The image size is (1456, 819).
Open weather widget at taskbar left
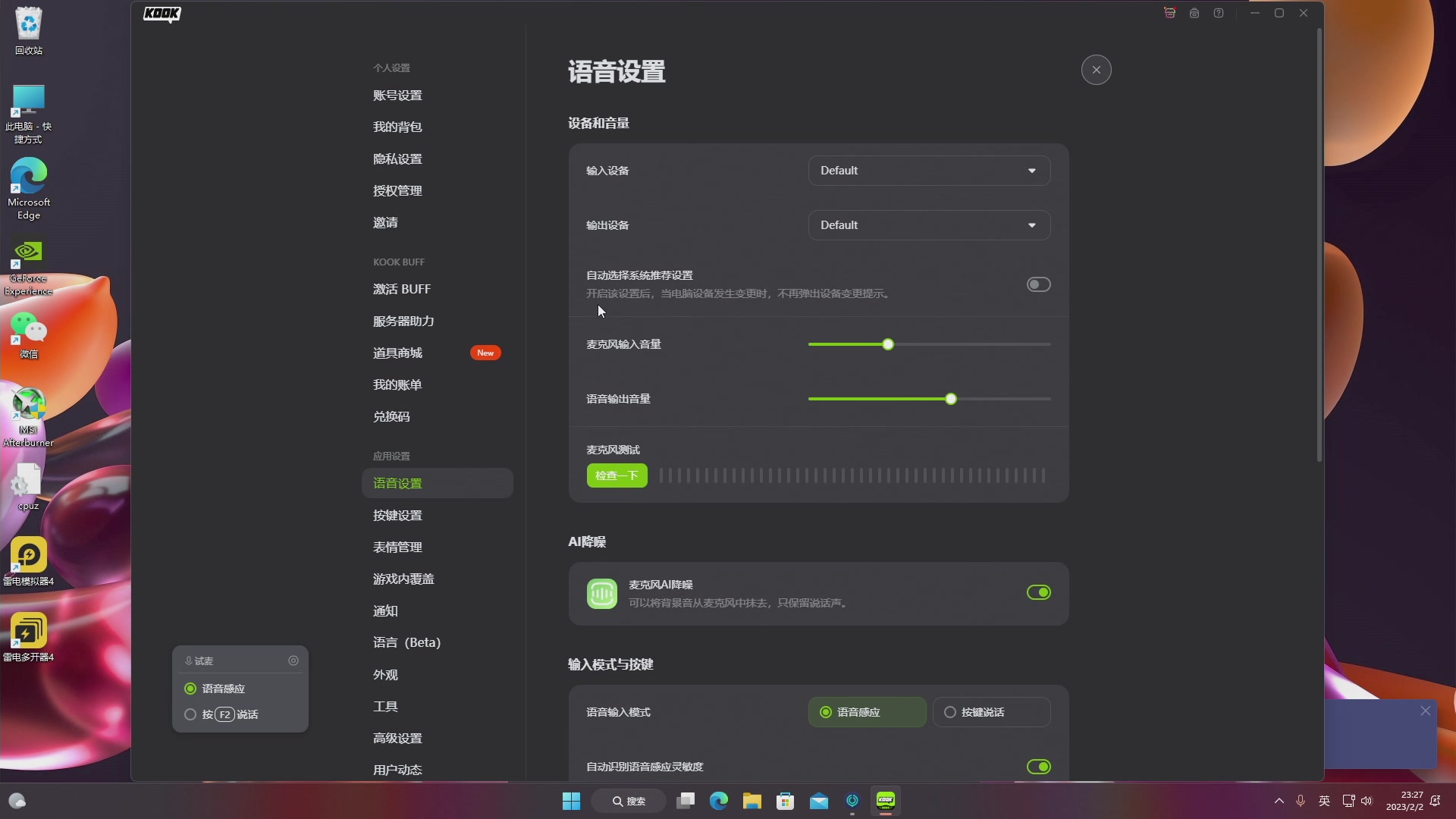coord(17,801)
